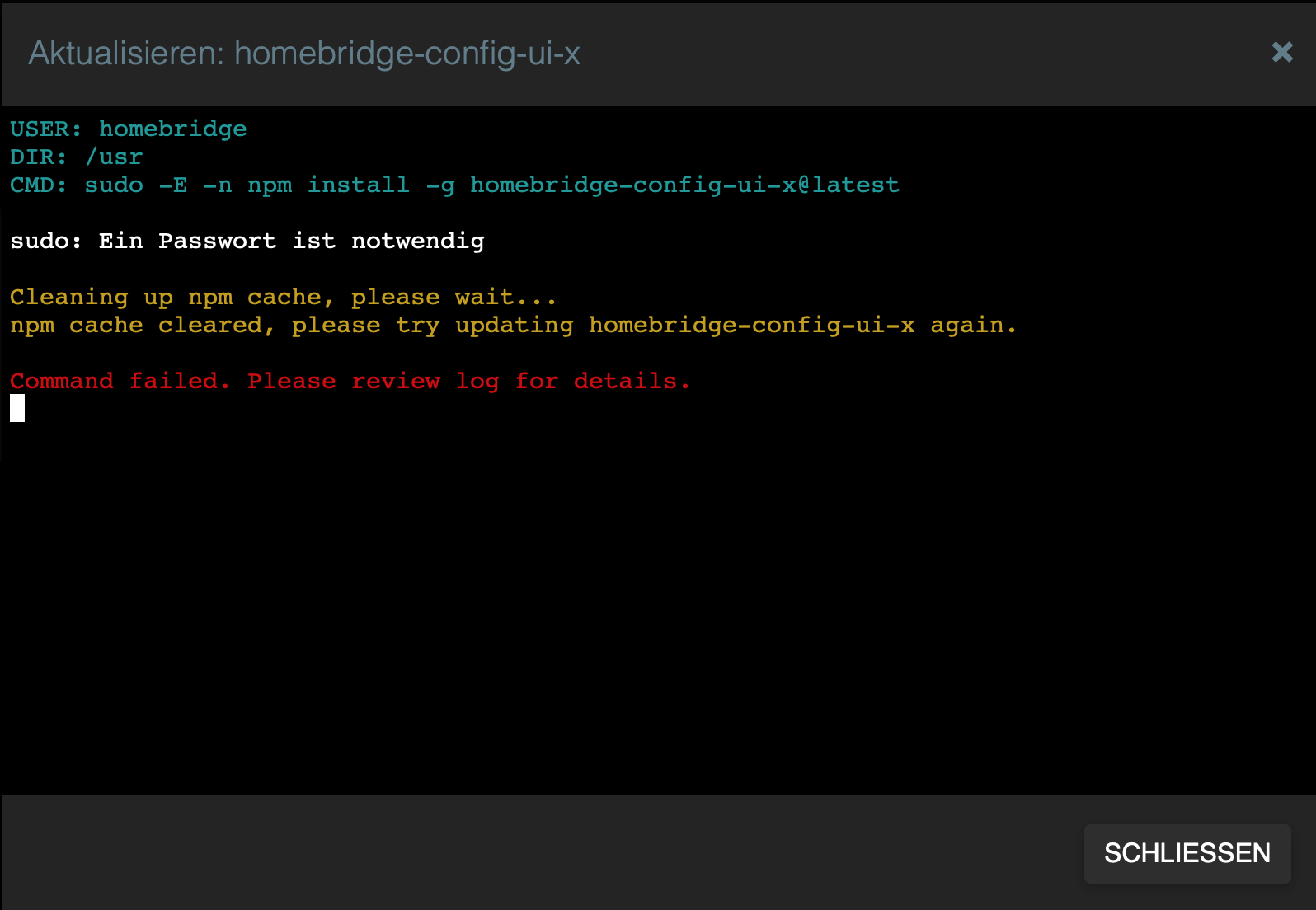Click the 'CMD:' label in the terminal
Viewport: 1316px width, 910px height.
[38, 185]
